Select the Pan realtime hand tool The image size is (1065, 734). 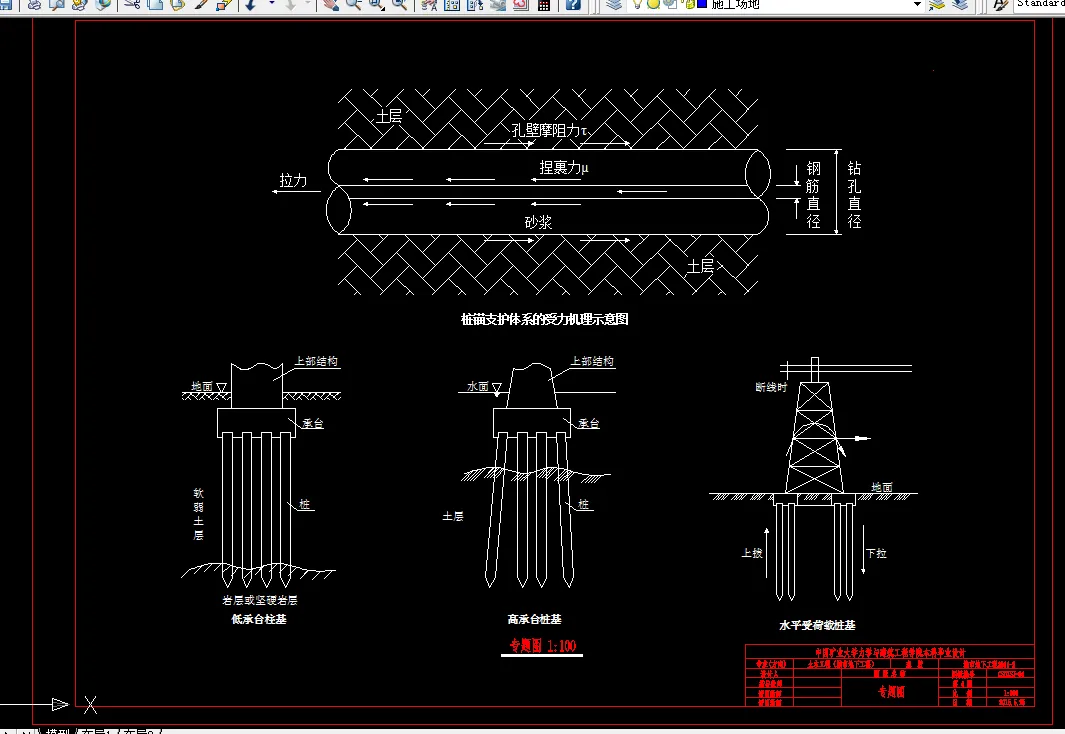(331, 4)
